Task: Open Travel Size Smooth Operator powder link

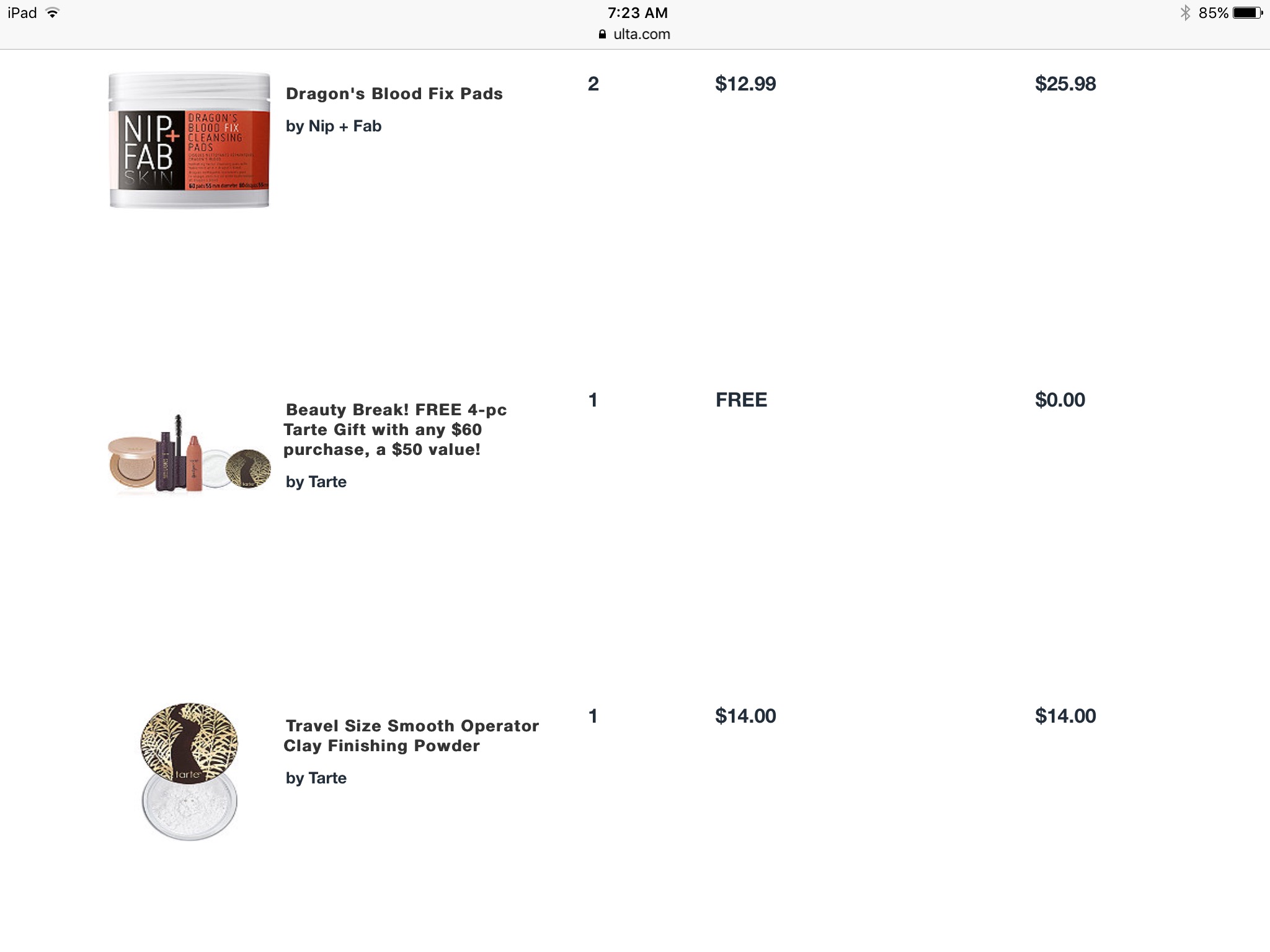Action: pos(411,736)
